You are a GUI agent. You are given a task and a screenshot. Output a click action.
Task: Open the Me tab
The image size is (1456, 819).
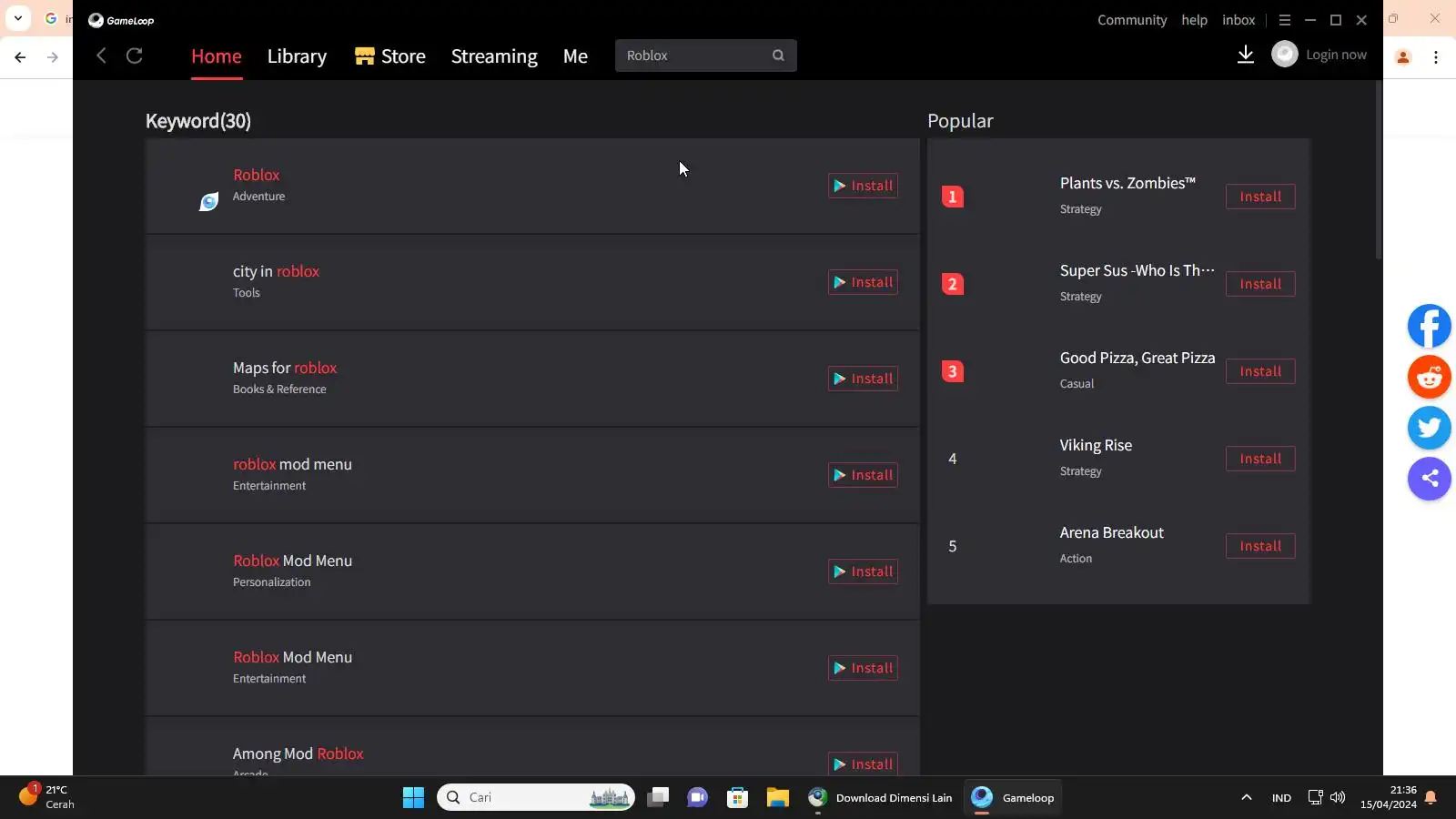tap(575, 56)
